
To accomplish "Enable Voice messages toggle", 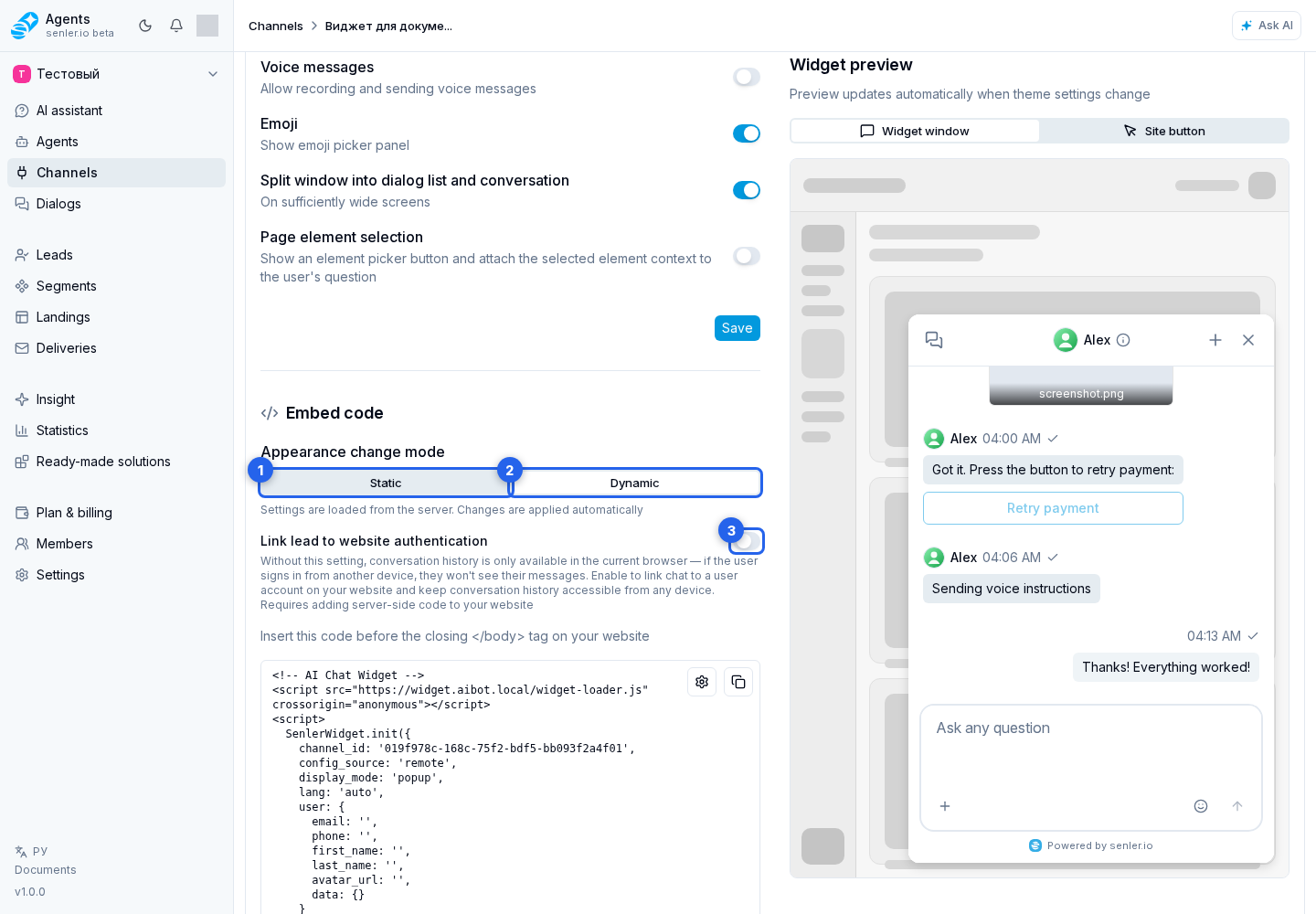I will (747, 77).
